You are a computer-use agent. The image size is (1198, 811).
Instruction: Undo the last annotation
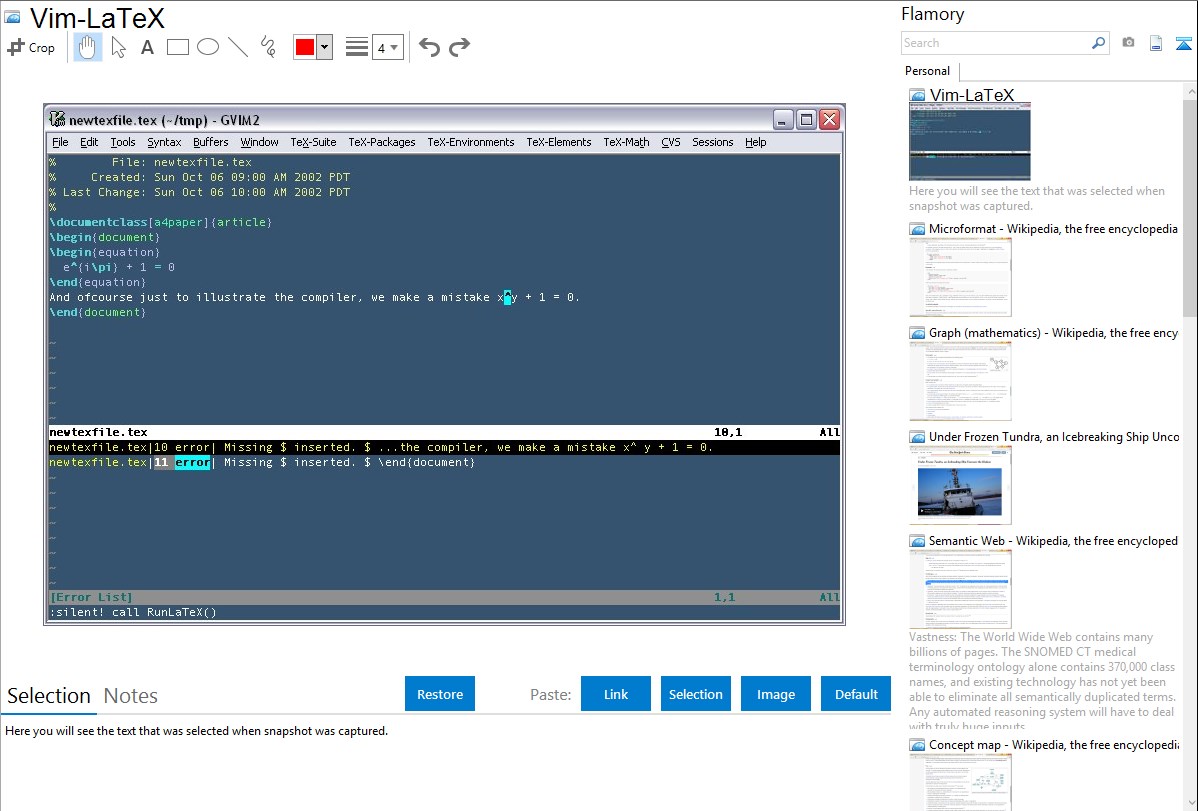429,47
